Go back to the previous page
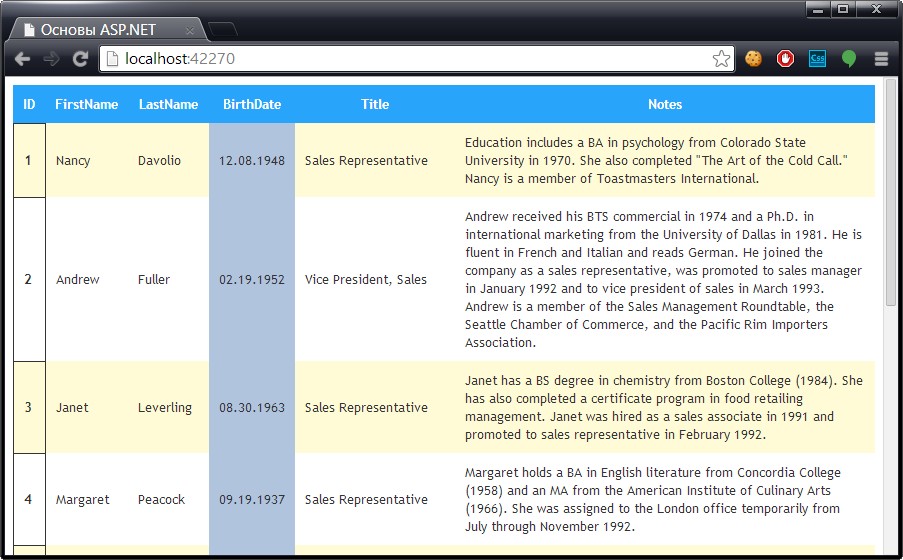The height and width of the screenshot is (560, 903). 22,59
